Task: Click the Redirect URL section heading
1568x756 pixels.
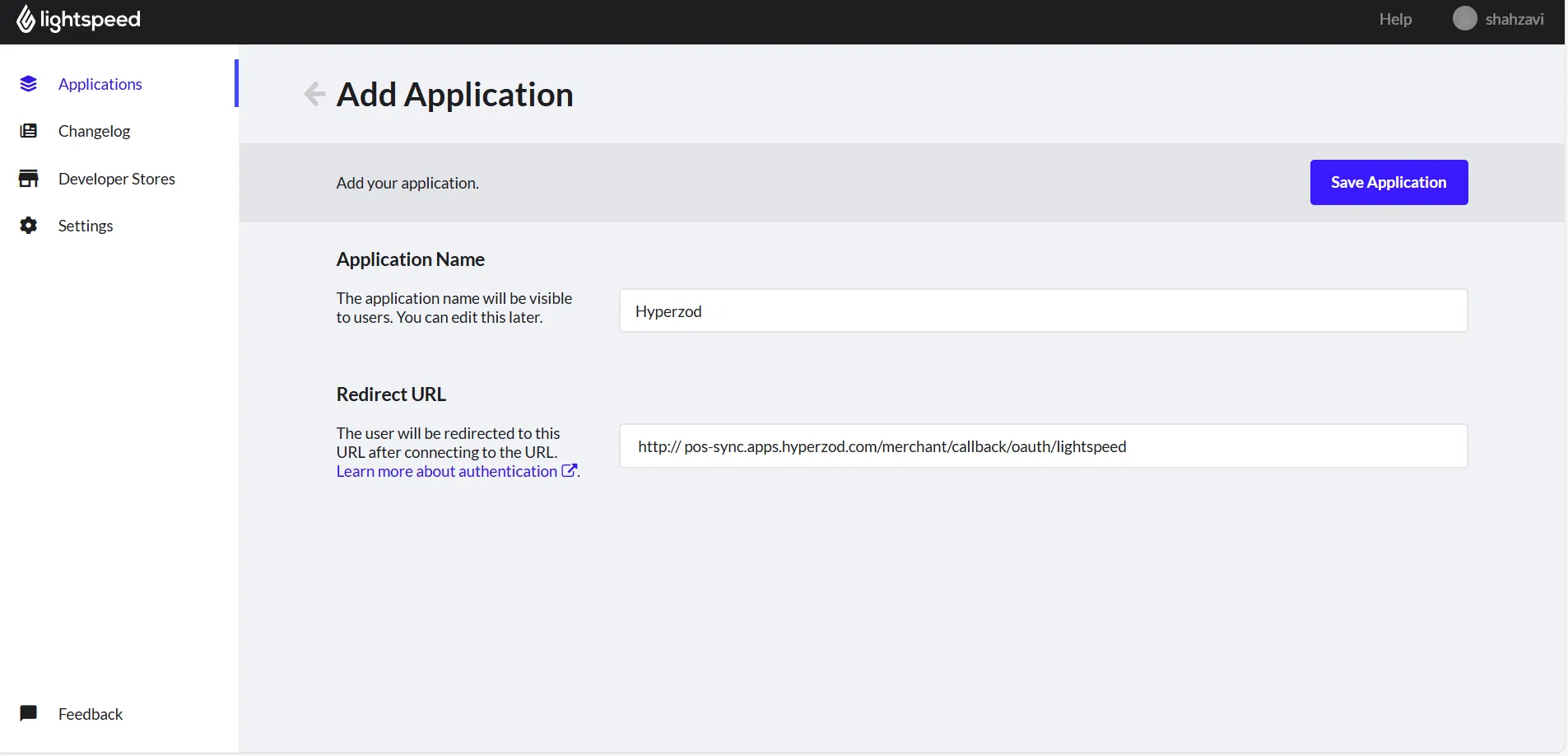Action: pos(391,394)
